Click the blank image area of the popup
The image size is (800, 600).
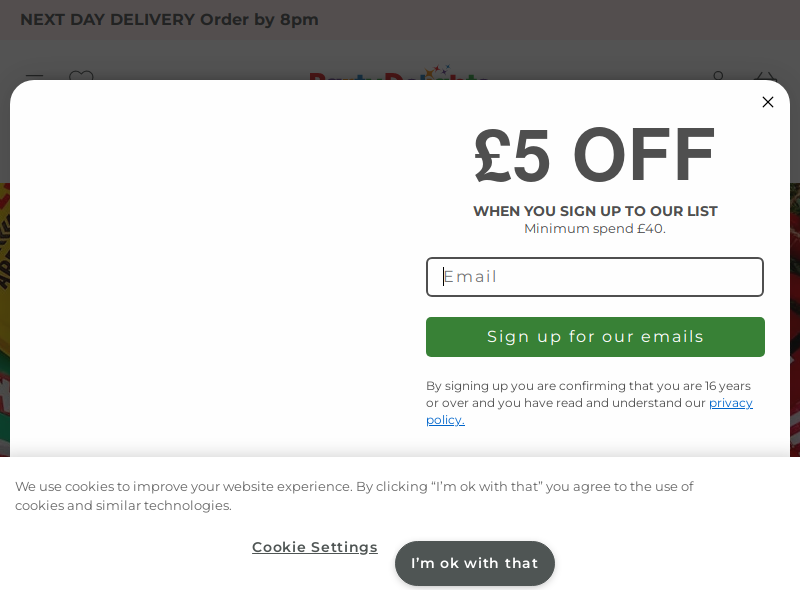coord(214,270)
